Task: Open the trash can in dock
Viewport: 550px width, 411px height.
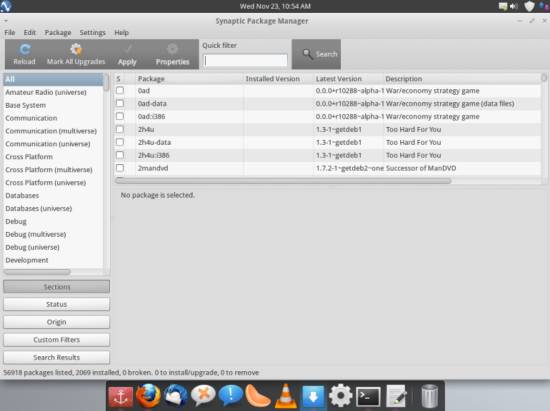Action: pyautogui.click(x=429, y=396)
